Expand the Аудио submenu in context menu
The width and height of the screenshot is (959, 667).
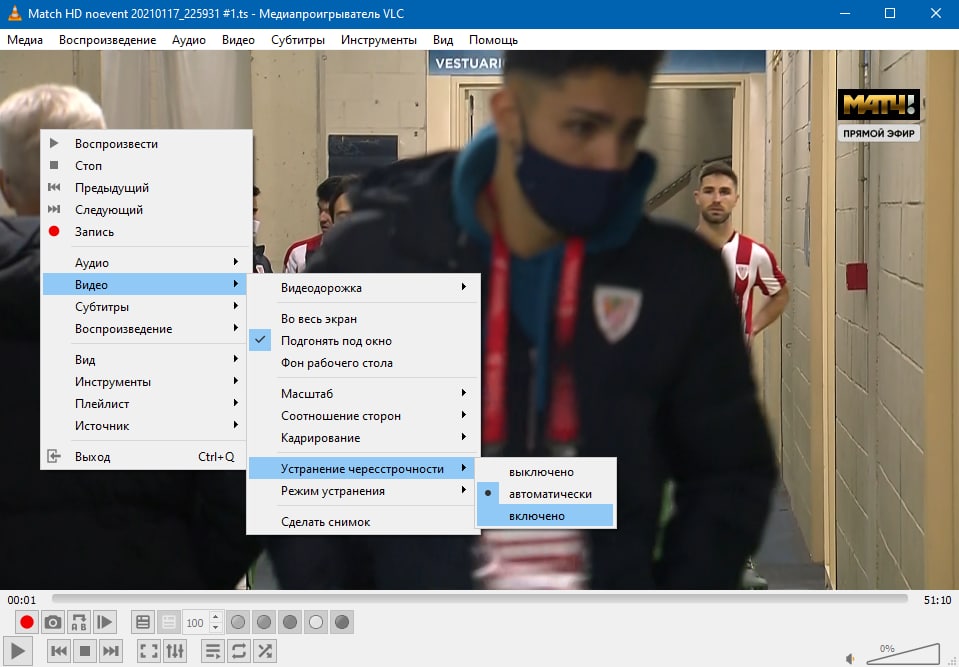click(x=146, y=263)
